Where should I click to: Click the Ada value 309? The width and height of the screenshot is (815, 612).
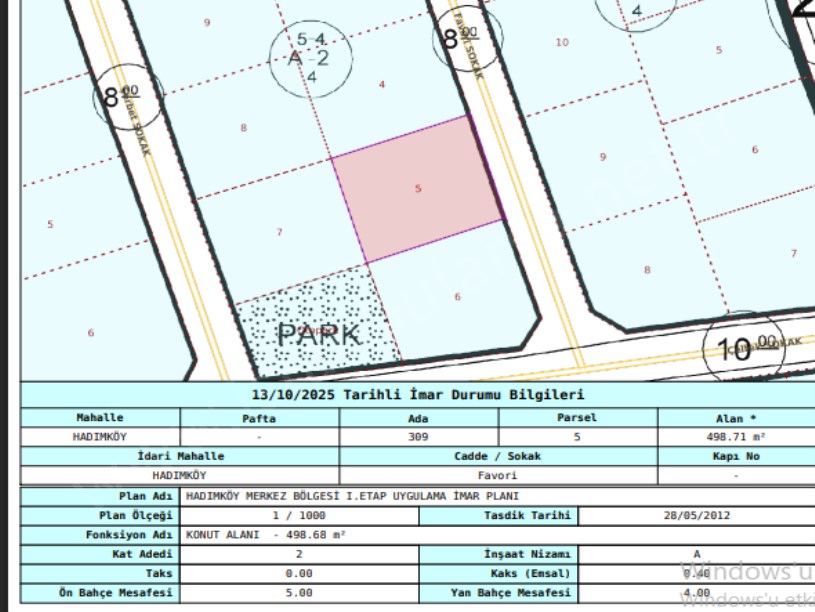[x=418, y=437]
